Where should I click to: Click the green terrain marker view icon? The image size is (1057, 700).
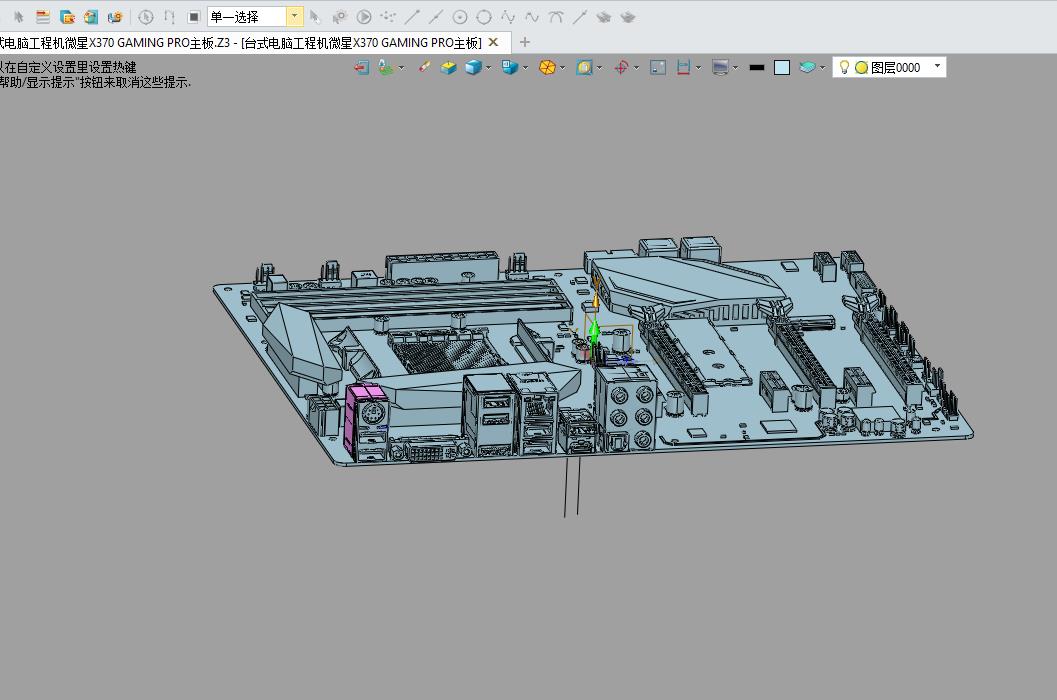[x=385, y=67]
